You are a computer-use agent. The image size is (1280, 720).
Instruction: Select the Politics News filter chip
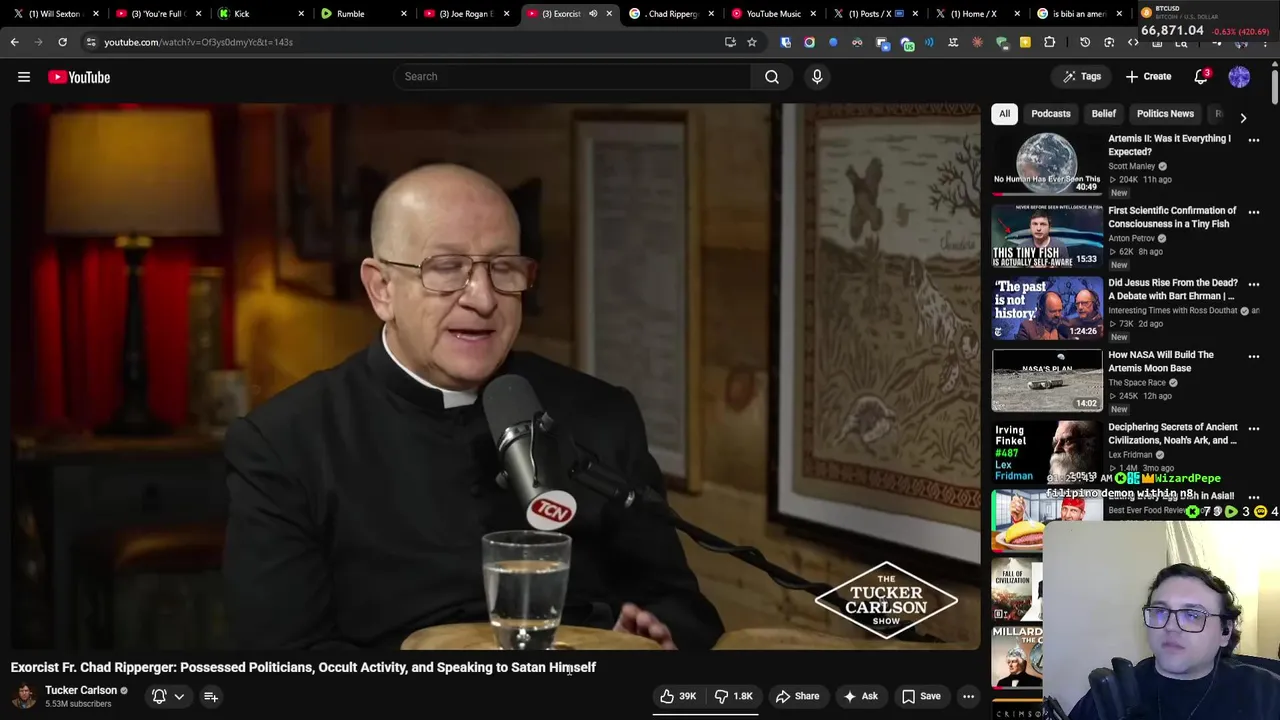click(x=1165, y=114)
